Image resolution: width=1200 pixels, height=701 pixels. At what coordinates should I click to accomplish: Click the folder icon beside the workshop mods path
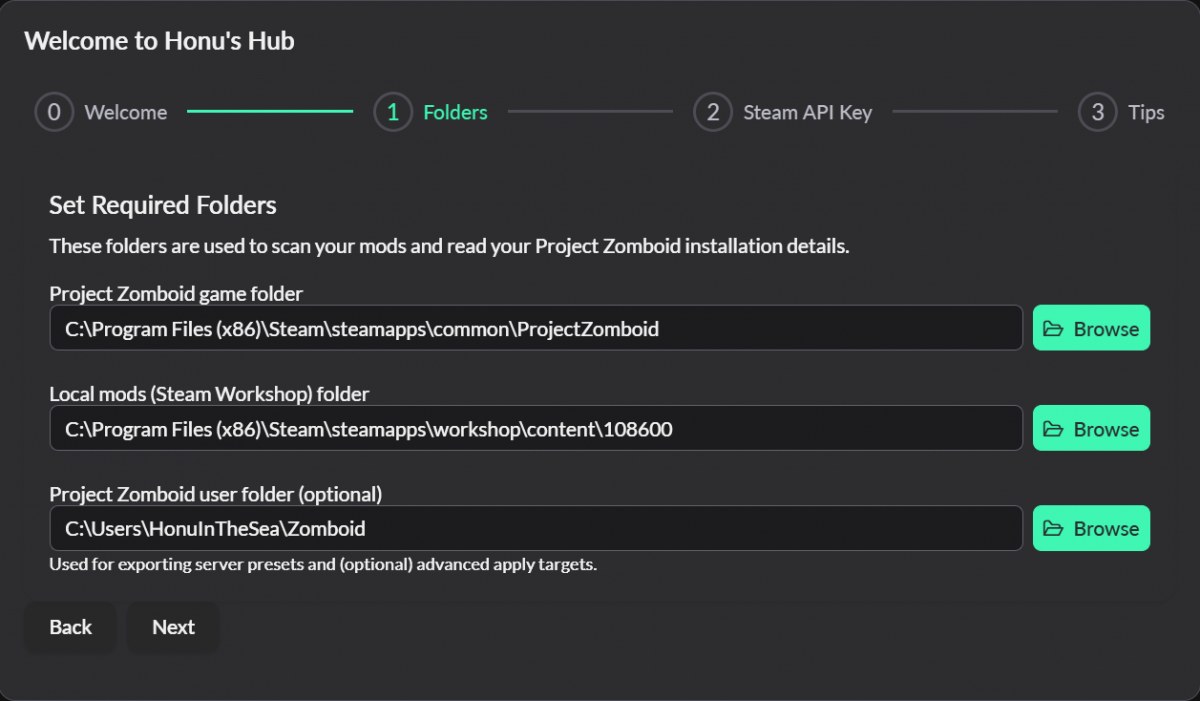click(1053, 429)
